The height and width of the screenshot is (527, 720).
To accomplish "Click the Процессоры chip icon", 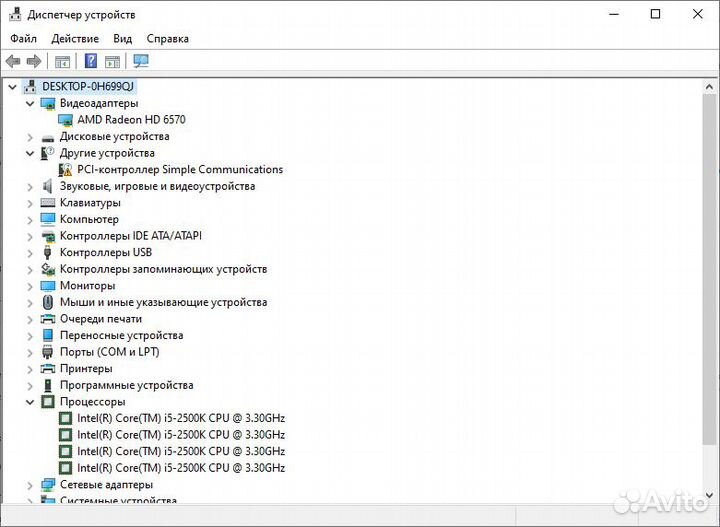I will 48,402.
